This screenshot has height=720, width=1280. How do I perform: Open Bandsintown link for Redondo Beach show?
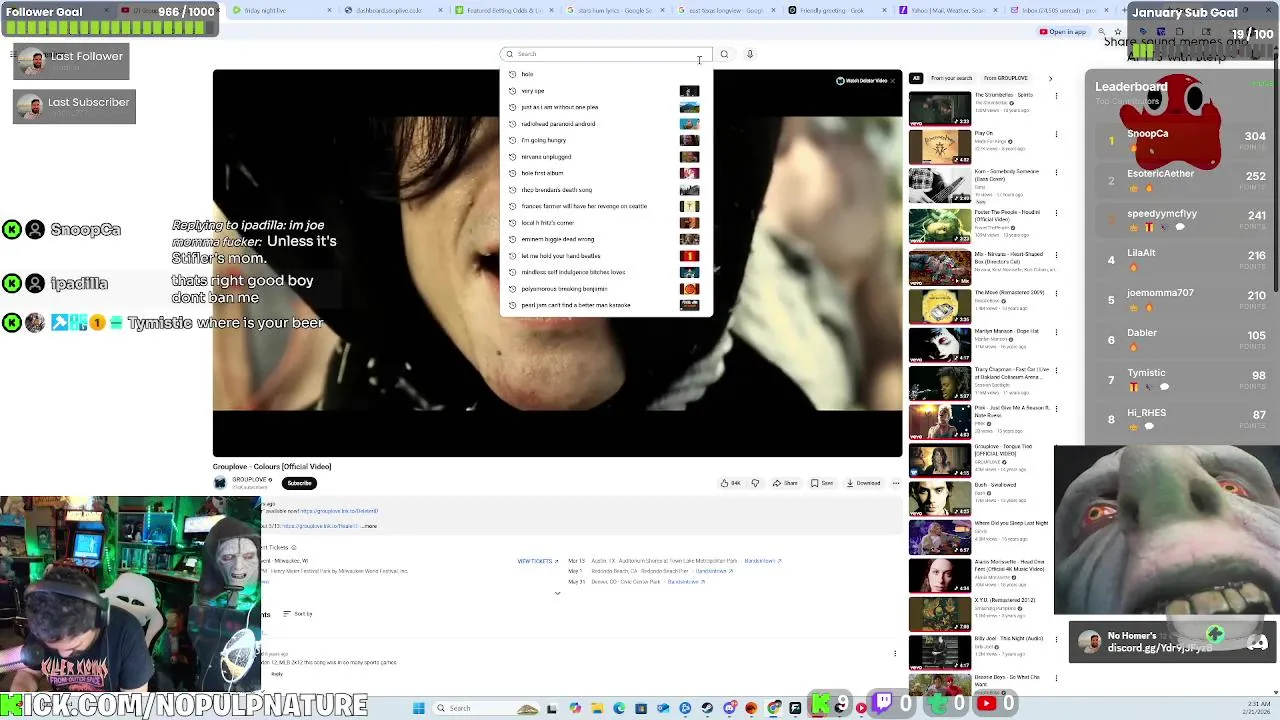coord(715,571)
